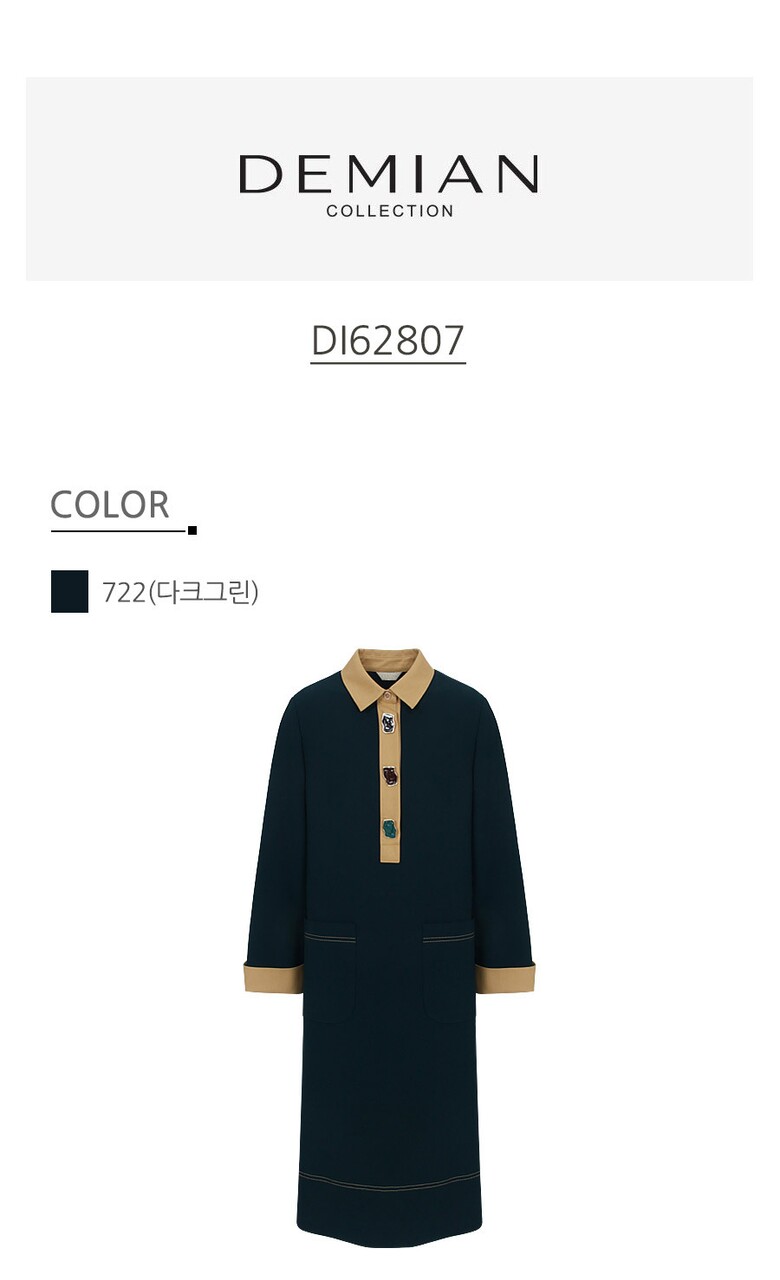Click the beige collar of the dress

[x=388, y=678]
